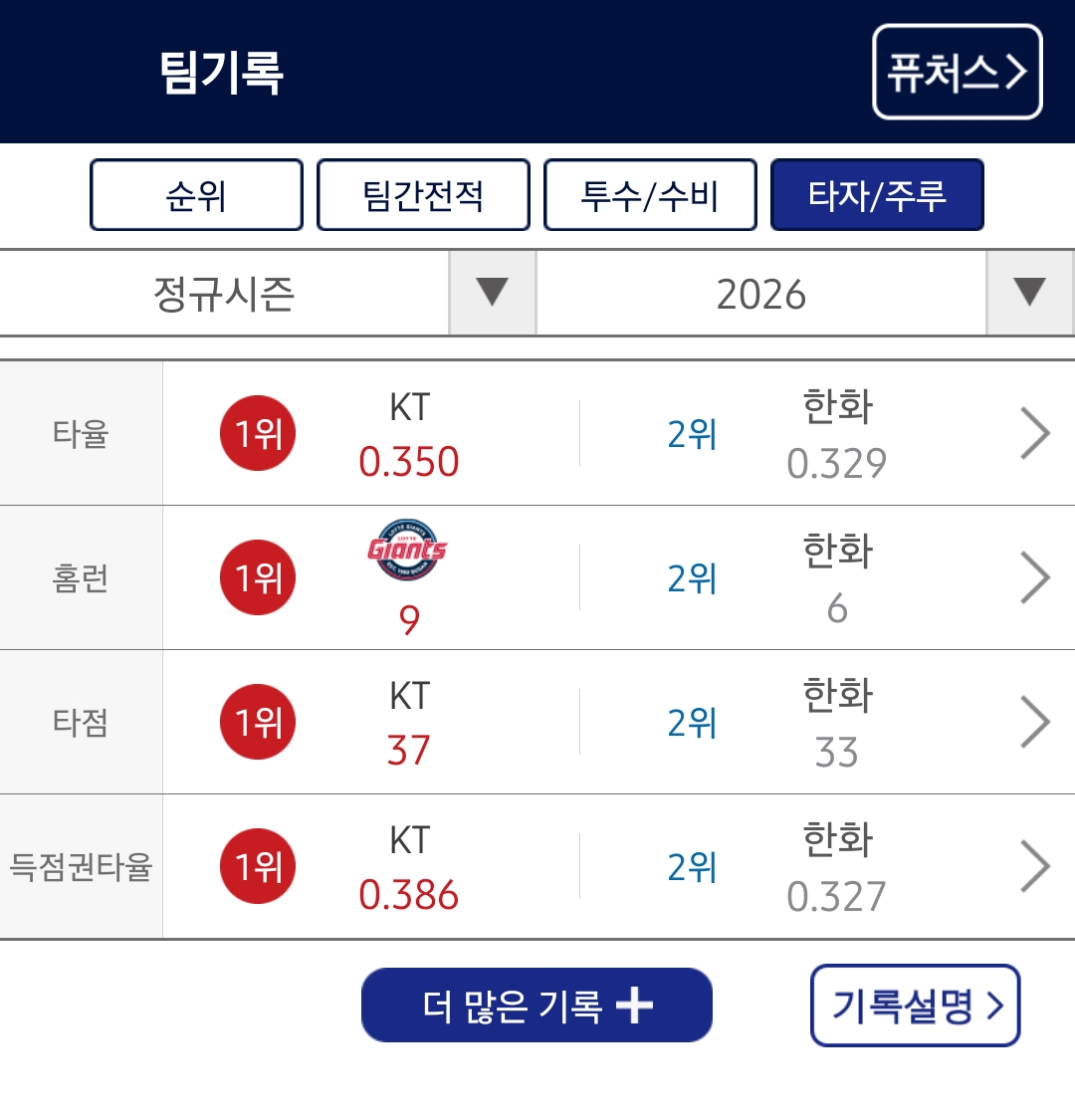Click the 1위 badge in 득점권타율 row
The width and height of the screenshot is (1075, 1120).
(x=258, y=866)
